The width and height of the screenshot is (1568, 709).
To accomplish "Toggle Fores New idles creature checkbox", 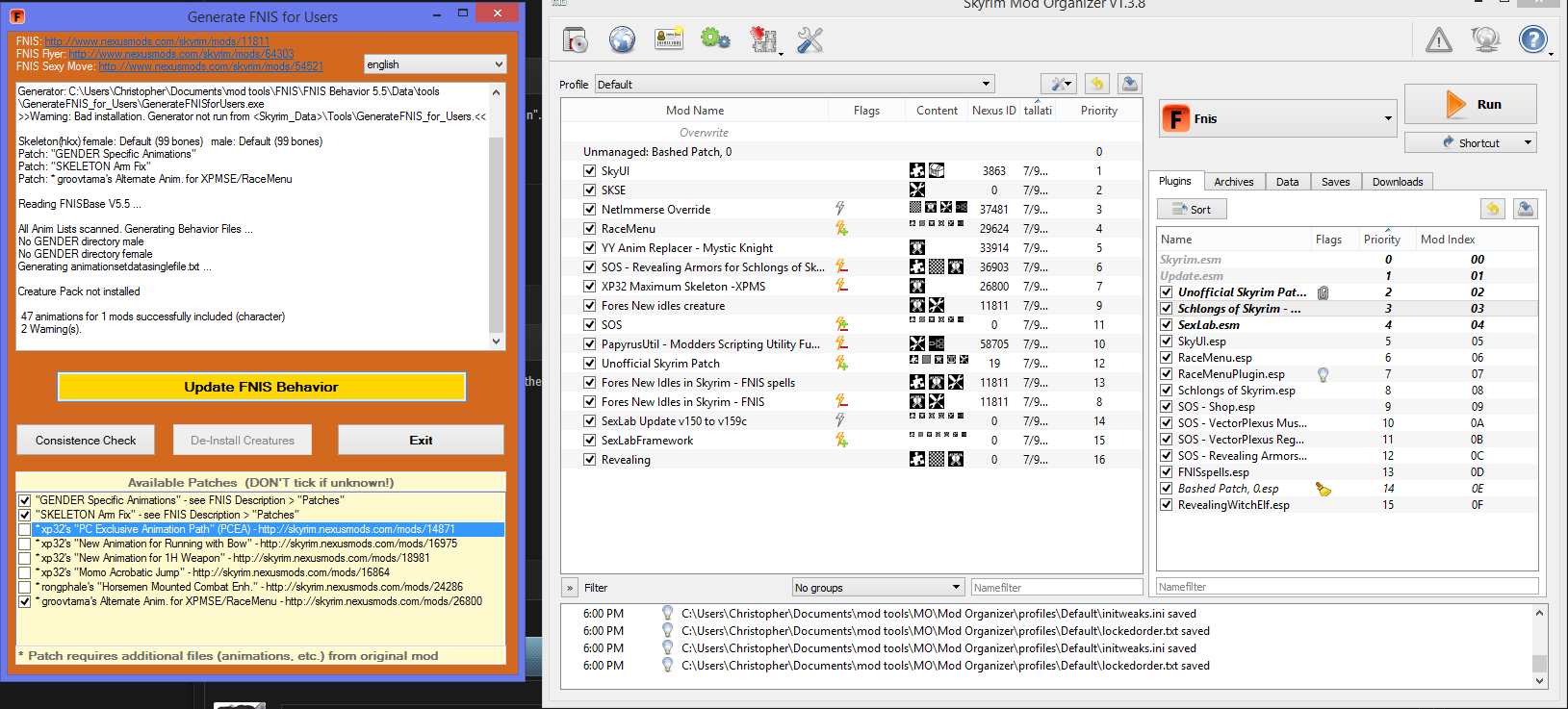I will coord(589,305).
